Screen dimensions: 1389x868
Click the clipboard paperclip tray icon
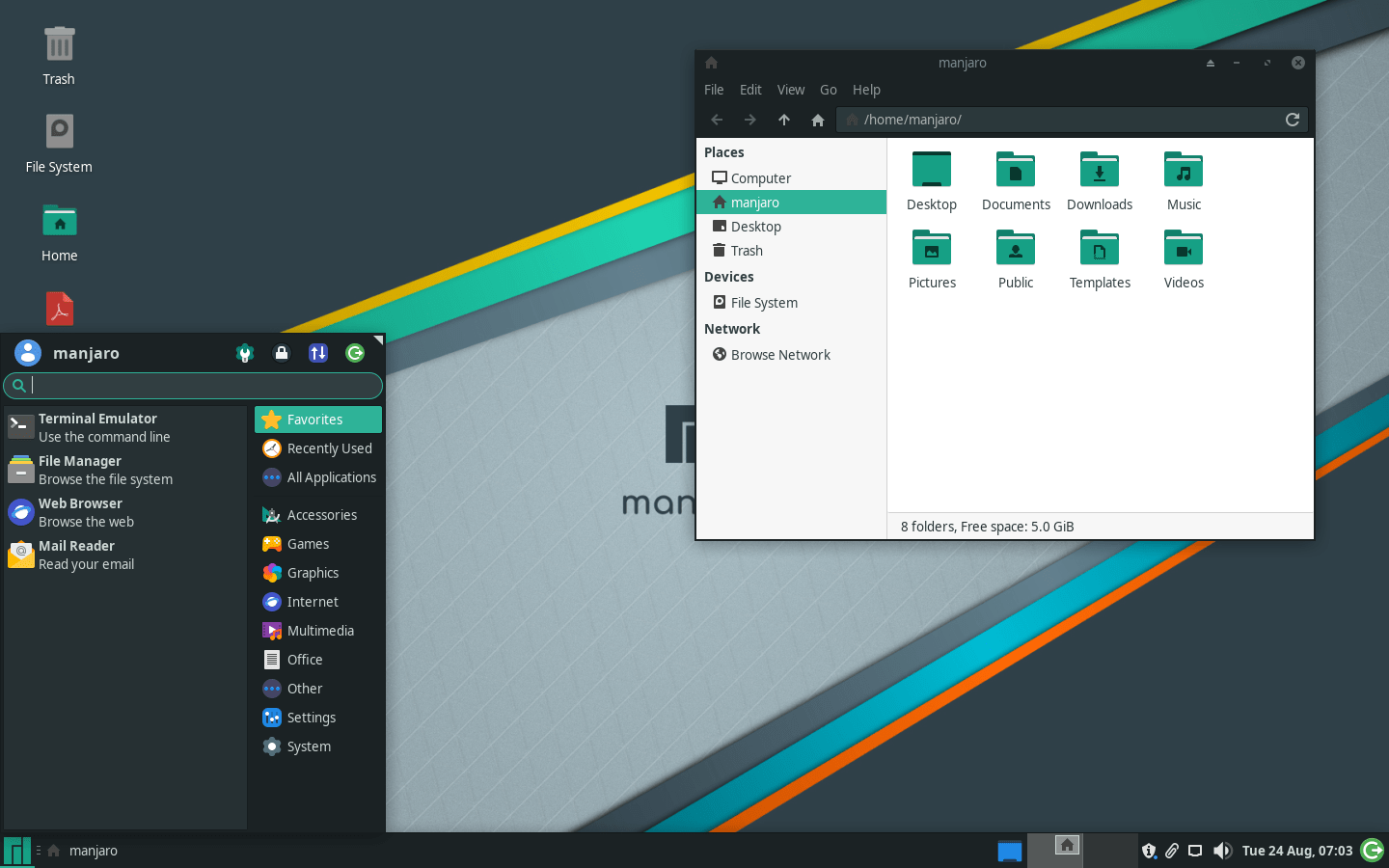pos(1172,851)
